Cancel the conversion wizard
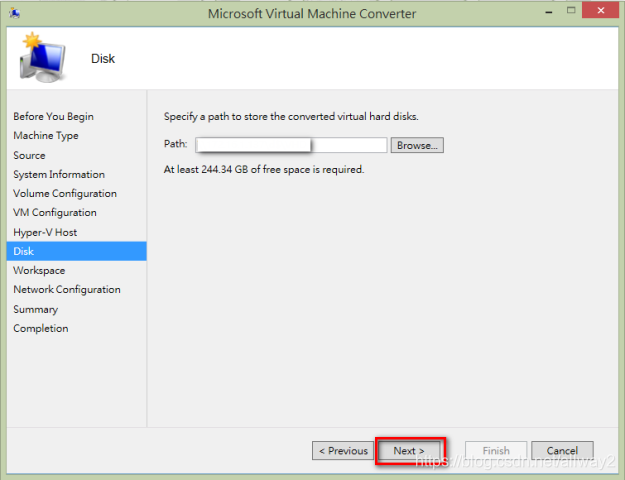Image resolution: width=625 pixels, height=480 pixels. pos(562,450)
